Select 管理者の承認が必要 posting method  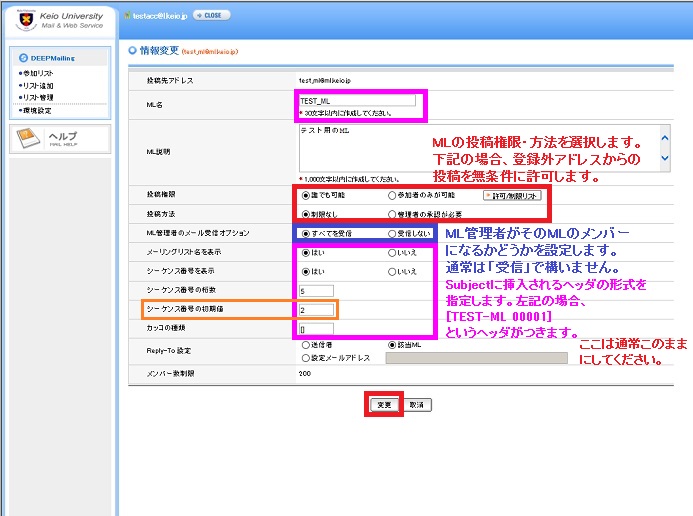[392, 214]
